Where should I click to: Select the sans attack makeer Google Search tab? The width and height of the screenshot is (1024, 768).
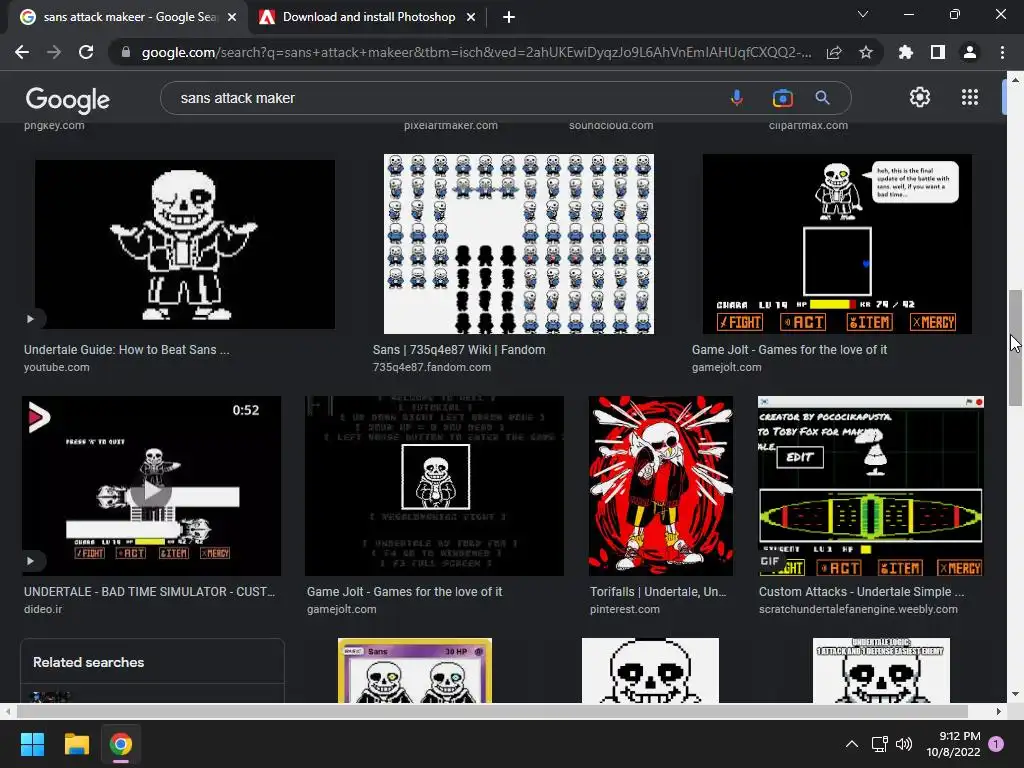(x=127, y=18)
